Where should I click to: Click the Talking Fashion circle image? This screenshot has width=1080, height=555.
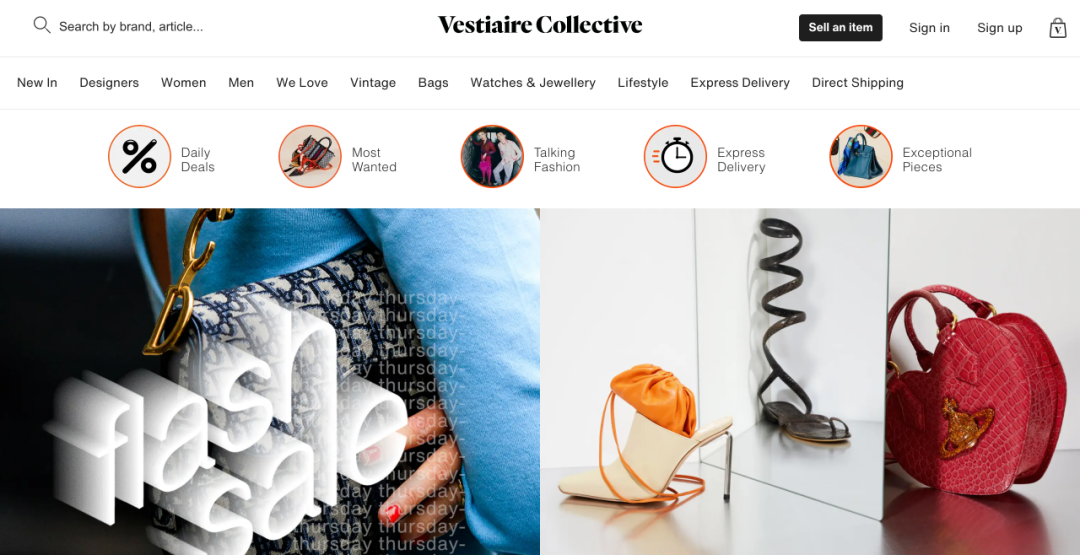pyautogui.click(x=492, y=156)
